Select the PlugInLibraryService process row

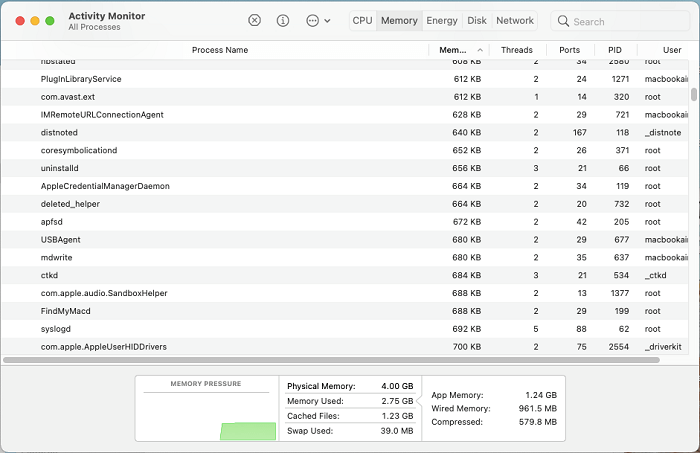click(345, 79)
